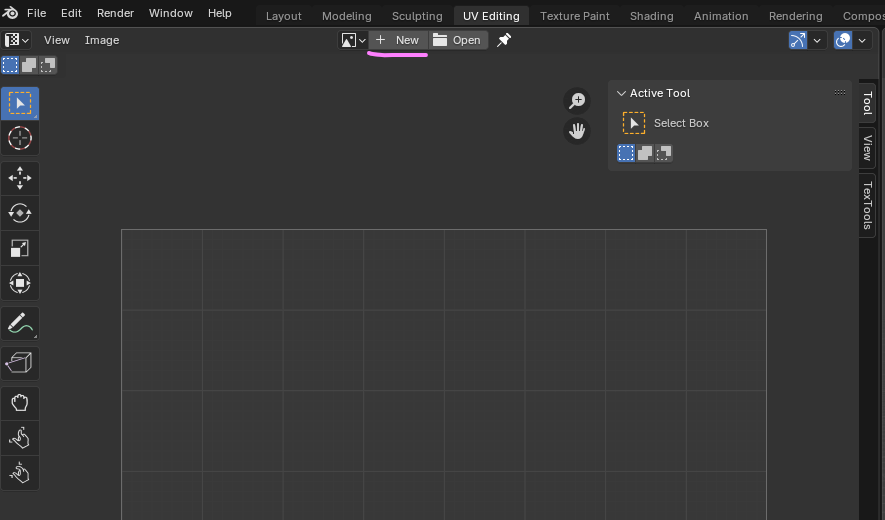Image resolution: width=885 pixels, height=520 pixels.
Task: Expand the gizmo options dropdown arrow
Action: coord(817,40)
